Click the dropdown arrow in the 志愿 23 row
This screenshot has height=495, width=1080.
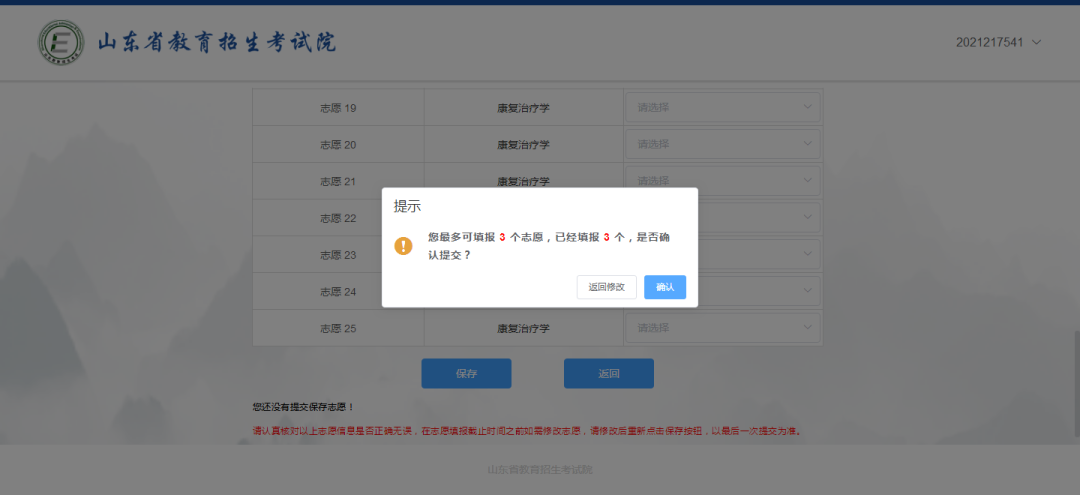click(808, 255)
